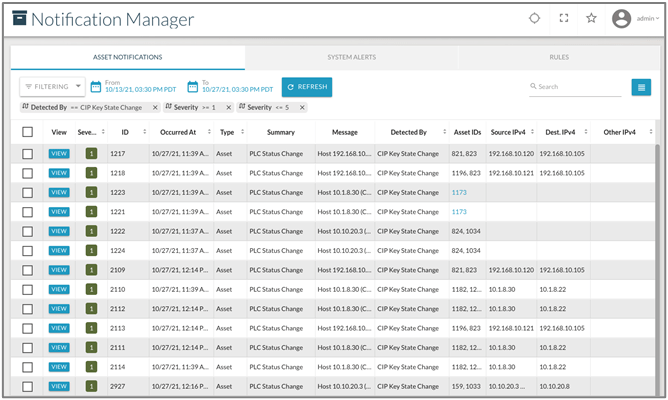Remove the Severity >= 1 filter
Image resolution: width=668 pixels, height=400 pixels.
pyautogui.click(x=228, y=107)
